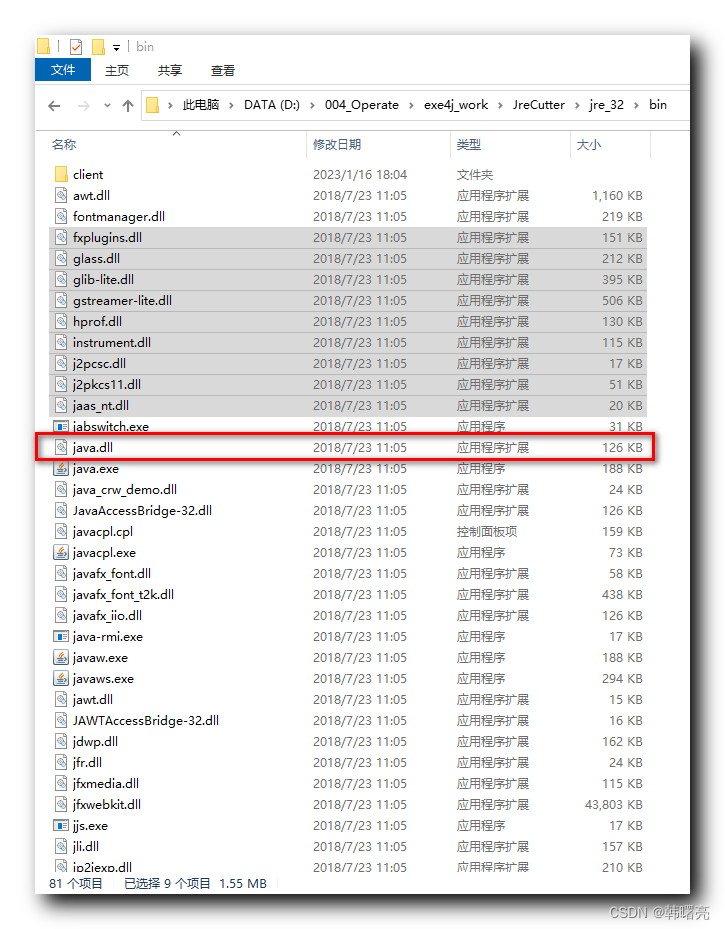Viewport: 725px width, 929px height.
Task: Select file name glib-lite.dll
Action: [x=103, y=280]
